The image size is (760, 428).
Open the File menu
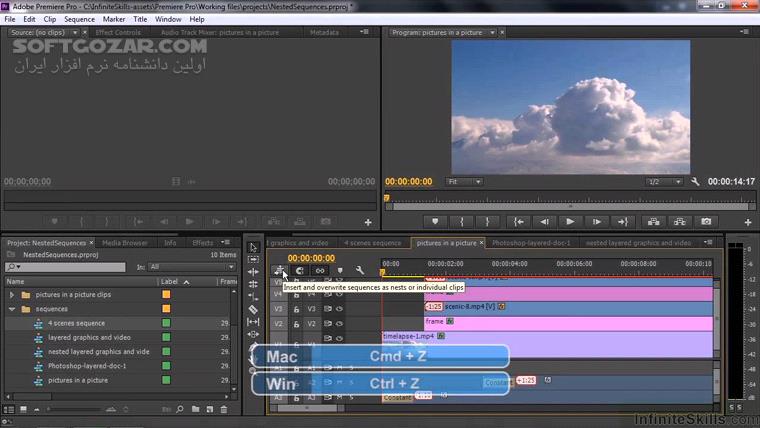10,19
